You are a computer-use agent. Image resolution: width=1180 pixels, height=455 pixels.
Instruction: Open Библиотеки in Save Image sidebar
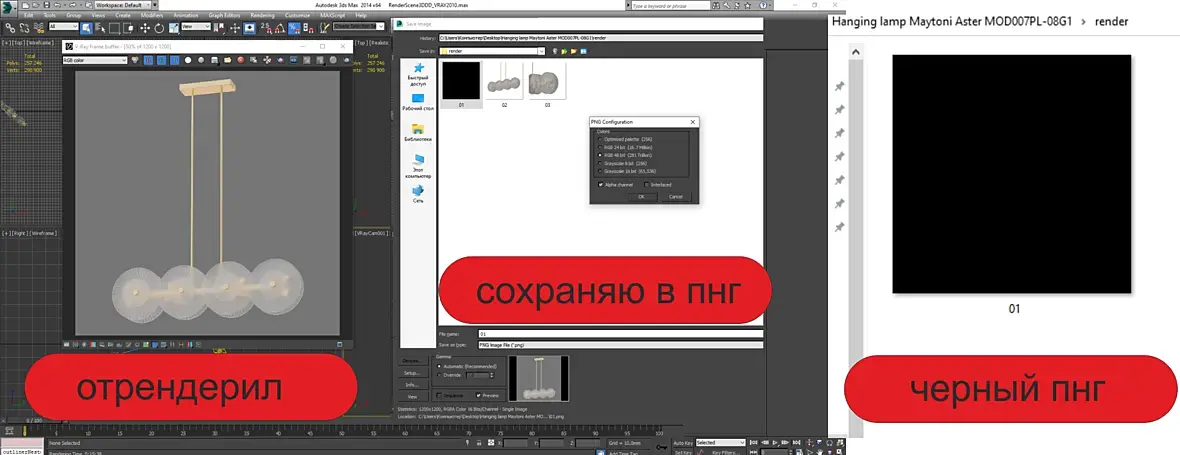(x=418, y=133)
